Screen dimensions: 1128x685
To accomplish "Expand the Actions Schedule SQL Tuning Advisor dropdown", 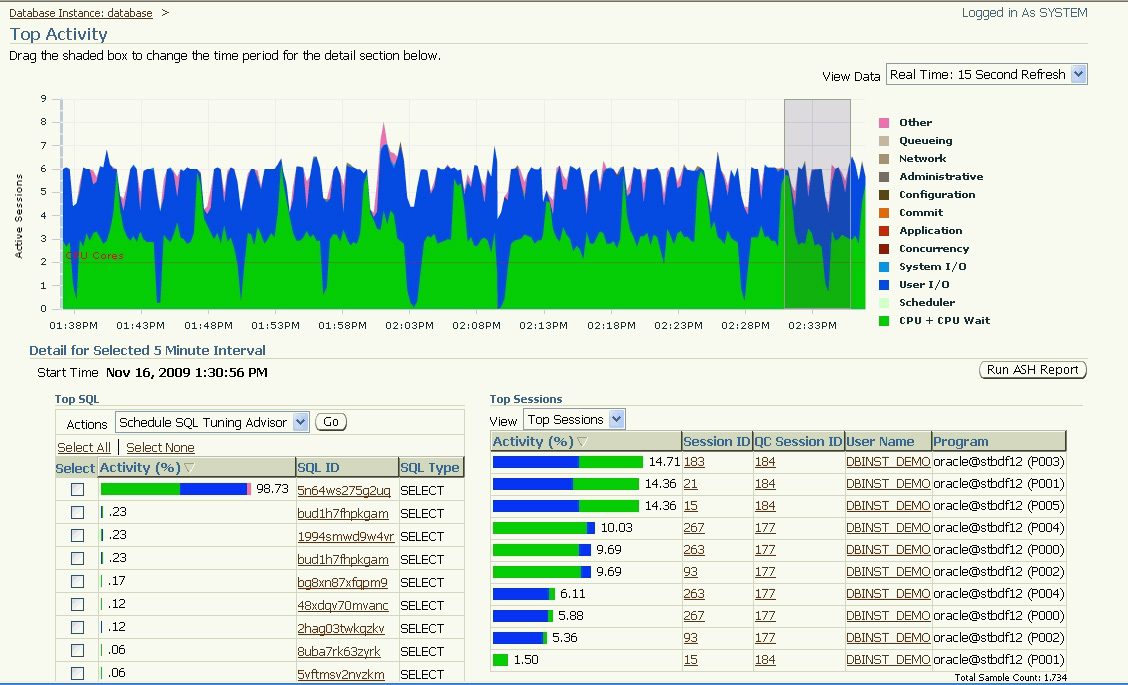I will 301,422.
